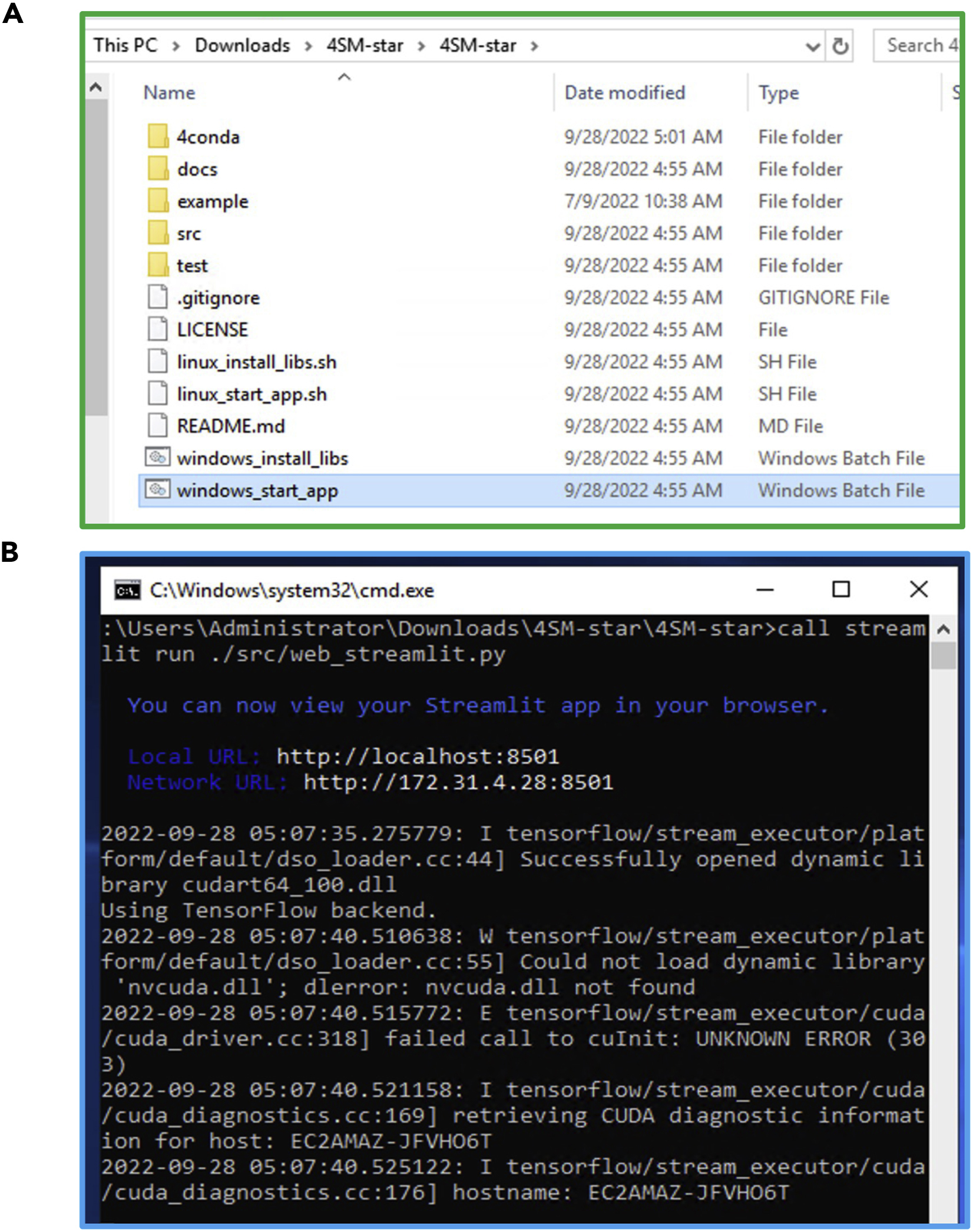Select the windows_start_app batch file icon

pyautogui.click(x=157, y=489)
